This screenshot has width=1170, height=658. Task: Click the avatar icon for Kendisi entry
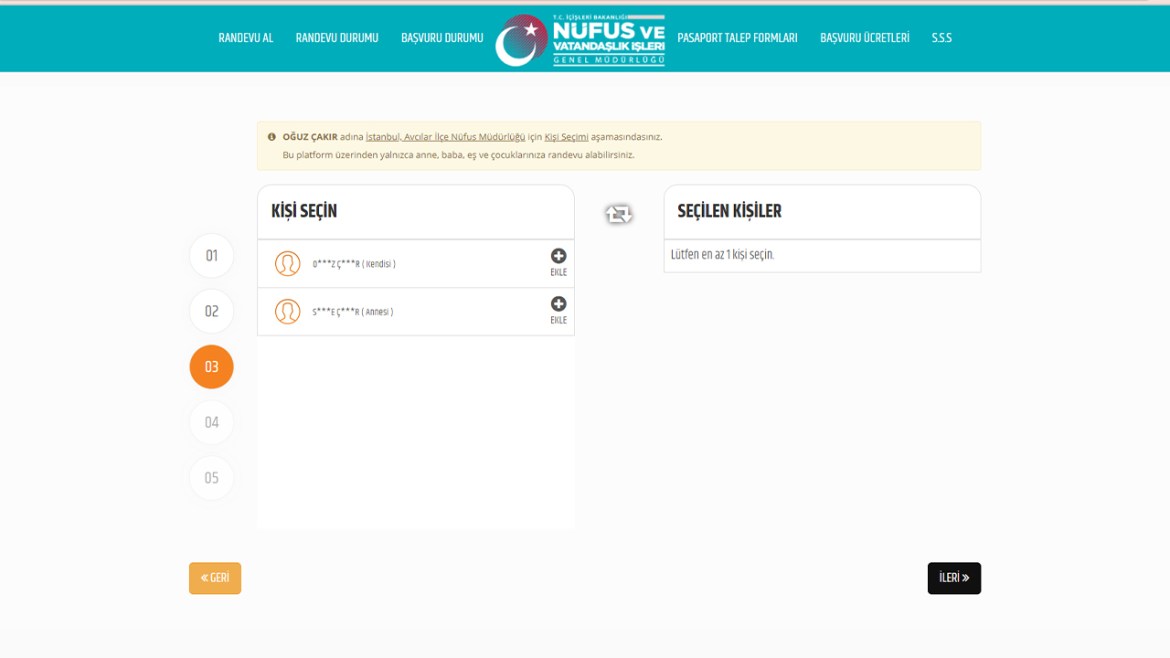pyautogui.click(x=288, y=264)
